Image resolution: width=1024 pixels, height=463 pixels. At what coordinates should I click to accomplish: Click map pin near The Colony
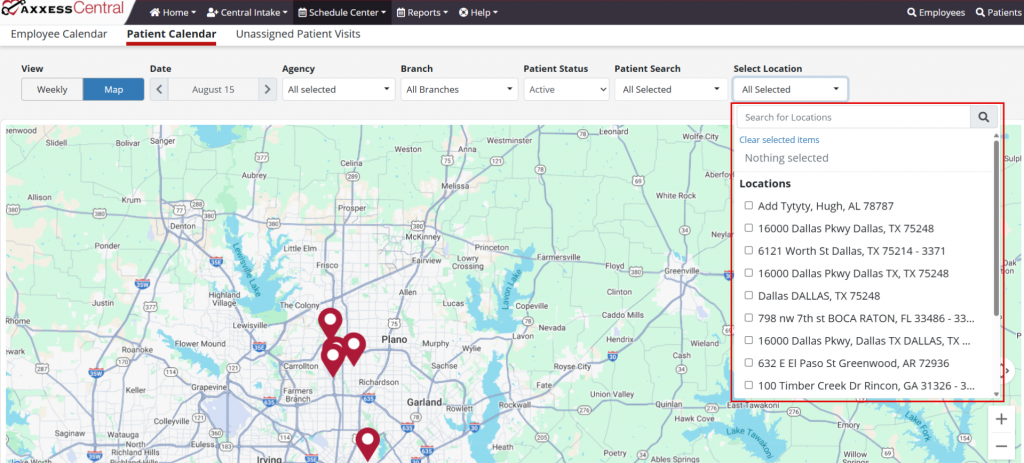[x=330, y=322]
